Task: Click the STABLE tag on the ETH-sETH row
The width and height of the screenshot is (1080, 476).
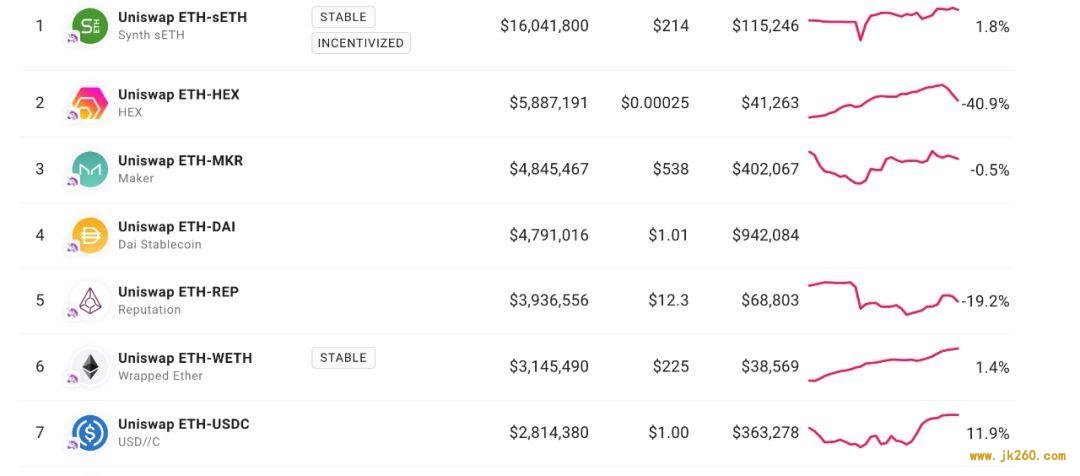Action: [x=343, y=17]
